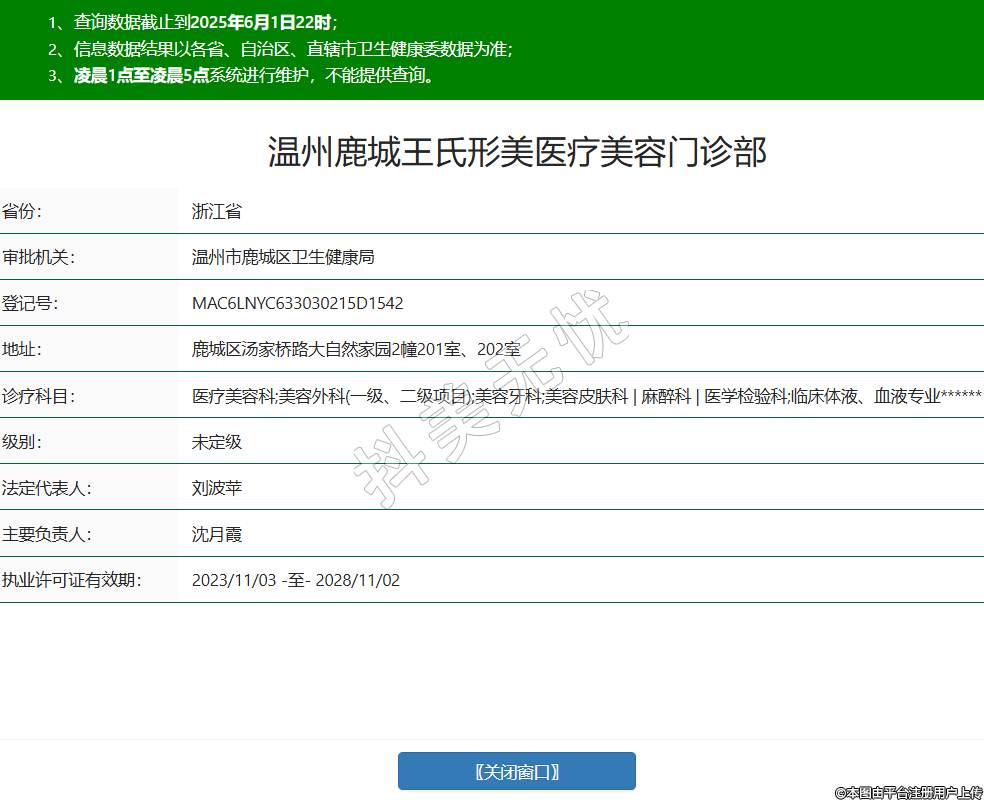Click the 登记号 row label
This screenshot has height=800, width=984.
point(31,303)
